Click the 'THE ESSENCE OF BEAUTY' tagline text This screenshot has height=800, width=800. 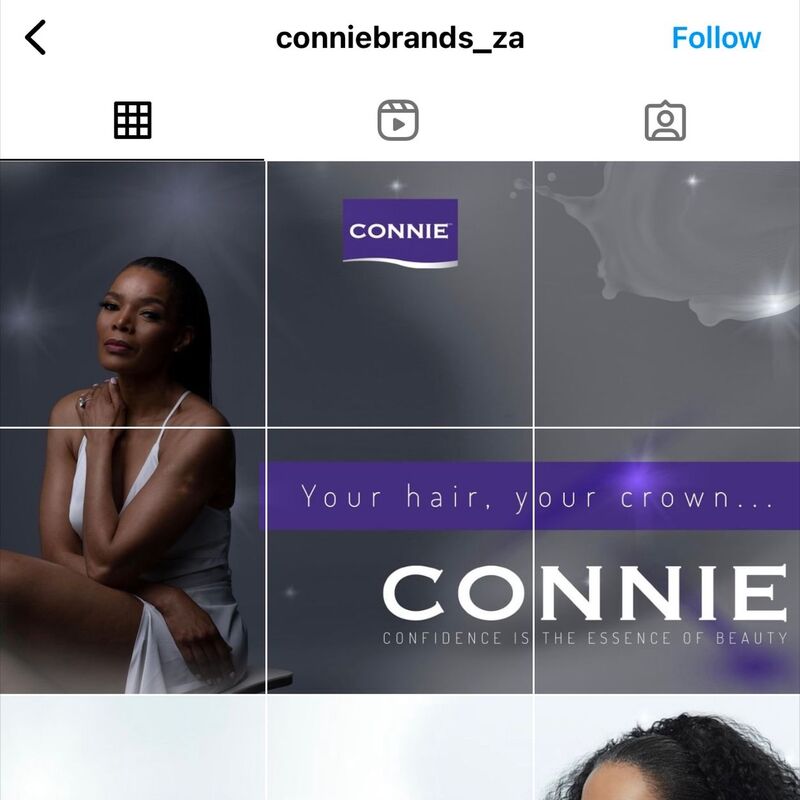[665, 638]
